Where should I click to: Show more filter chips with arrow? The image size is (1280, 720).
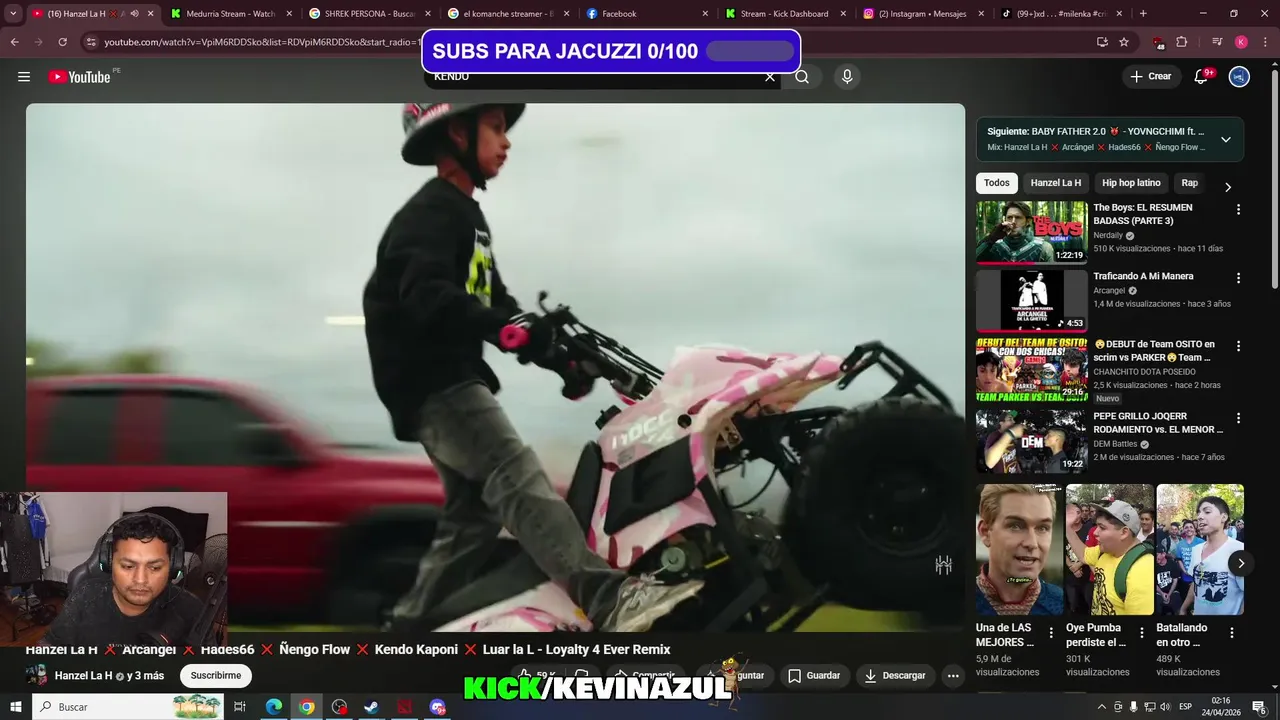click(x=1228, y=187)
